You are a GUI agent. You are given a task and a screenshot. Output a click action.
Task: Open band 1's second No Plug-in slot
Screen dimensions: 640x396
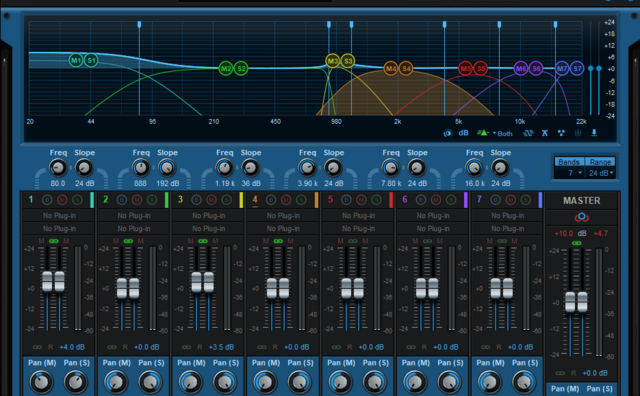coord(59,229)
